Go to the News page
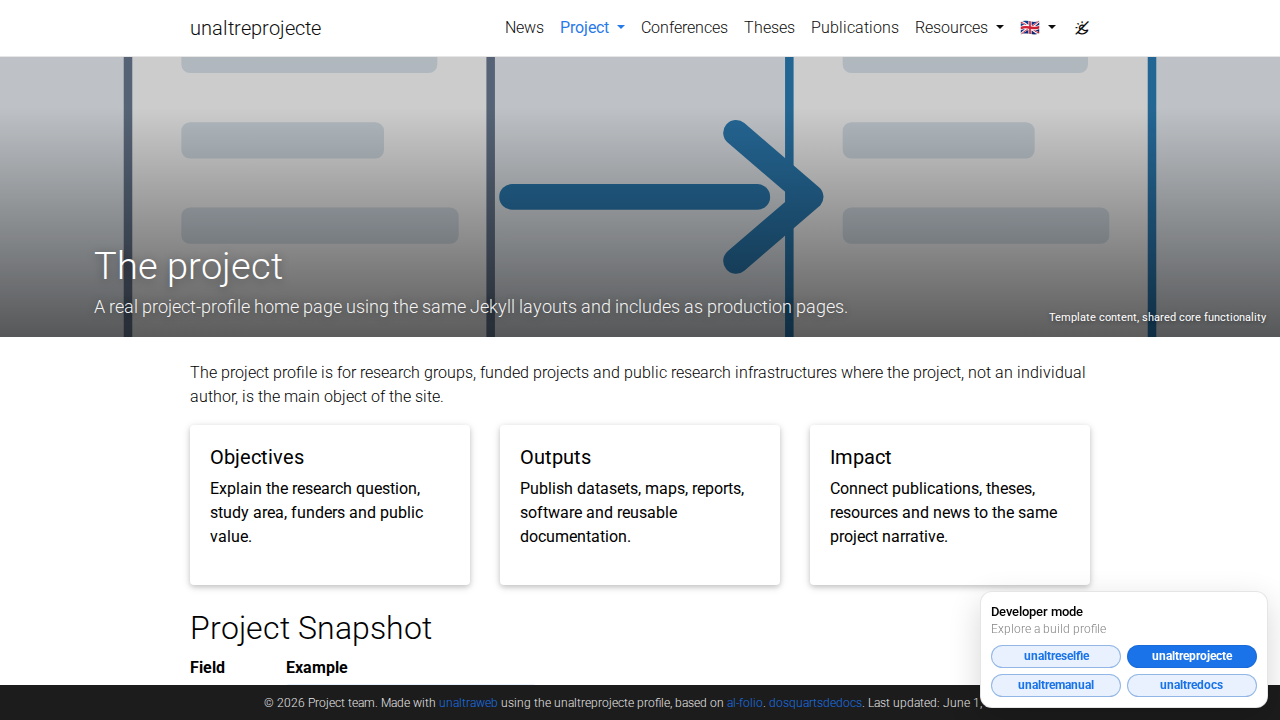Screen dimensions: 1280x720 [x=524, y=28]
